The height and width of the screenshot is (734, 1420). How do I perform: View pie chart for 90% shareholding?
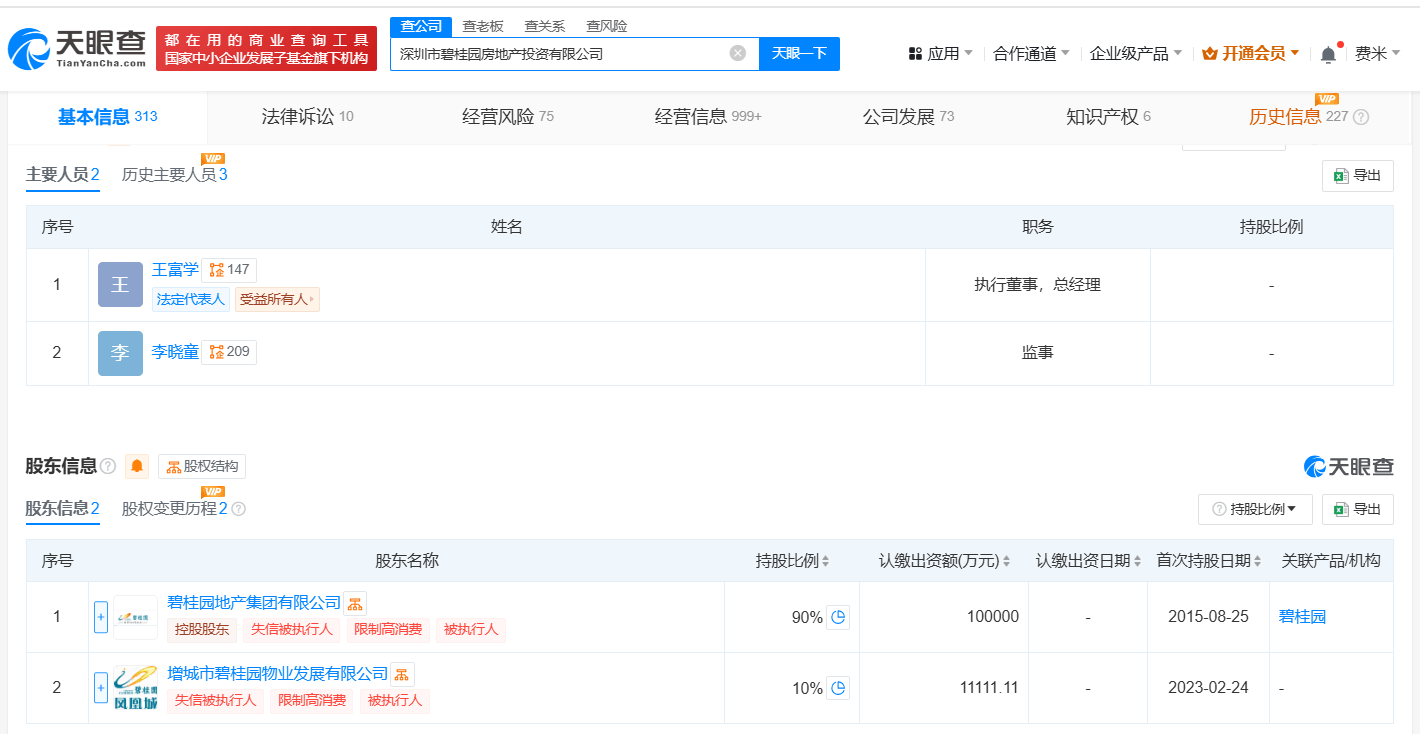[838, 617]
